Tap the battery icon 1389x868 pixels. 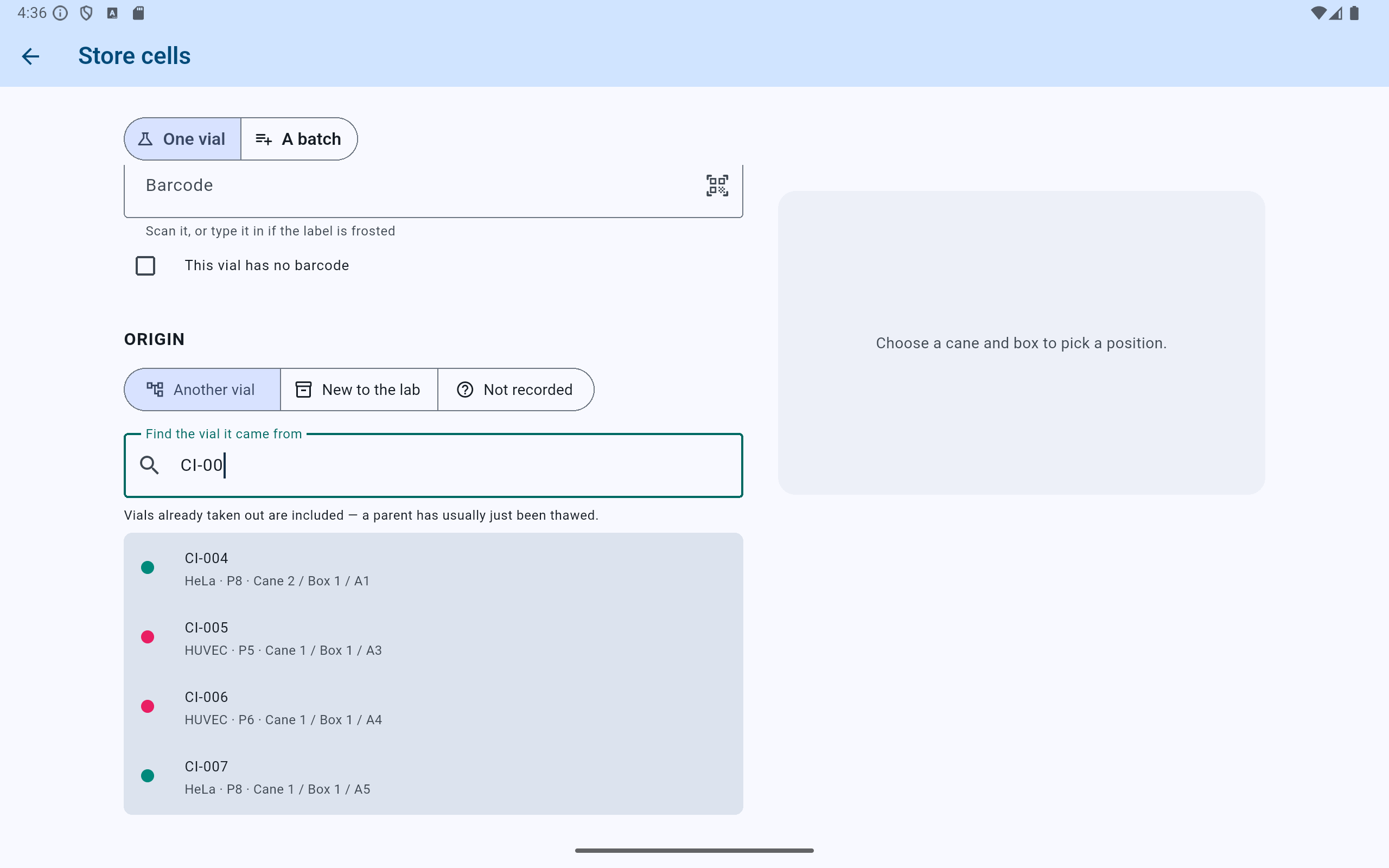(1355, 13)
